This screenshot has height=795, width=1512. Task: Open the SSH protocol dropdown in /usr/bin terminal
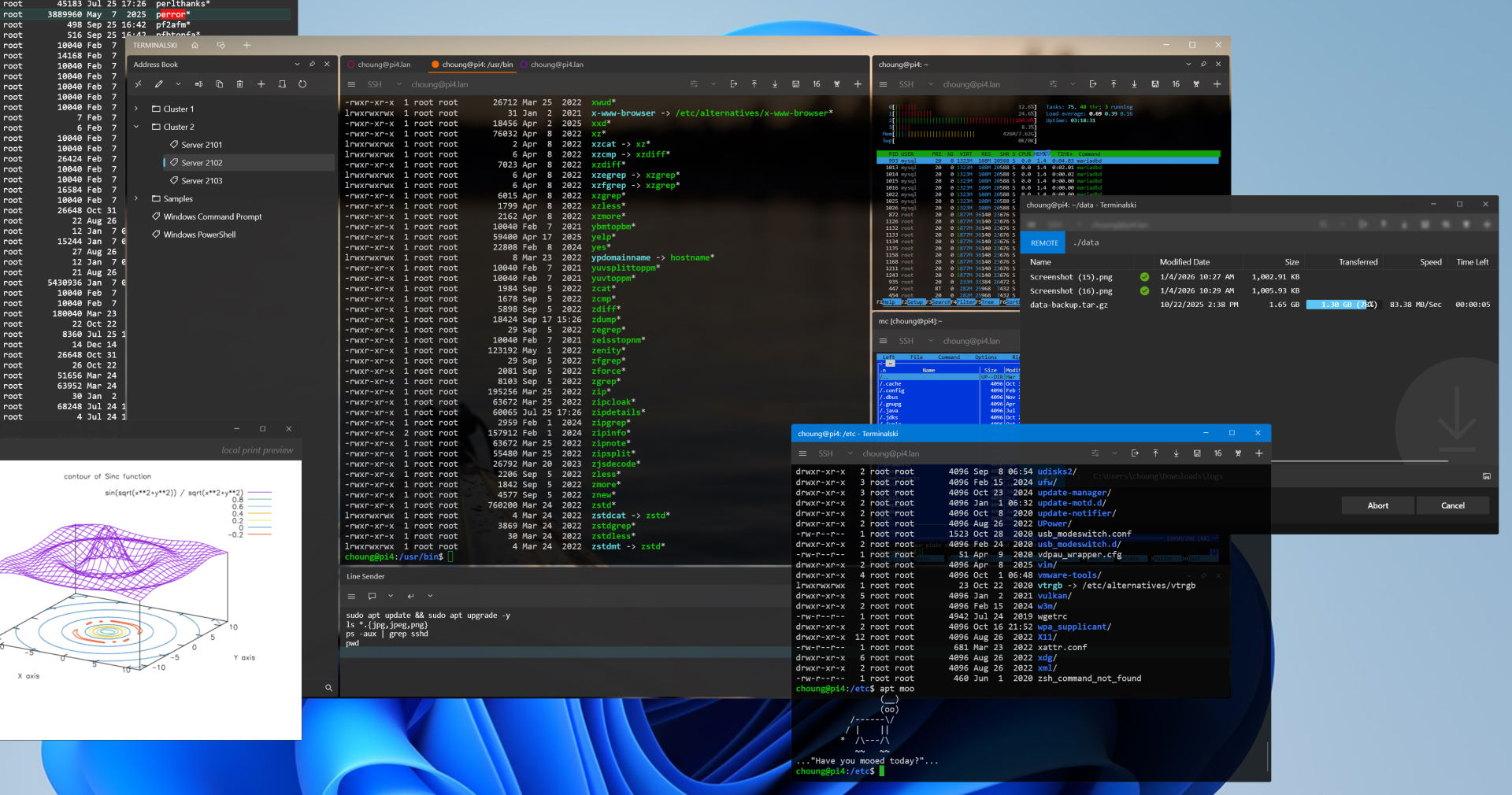[x=398, y=84]
